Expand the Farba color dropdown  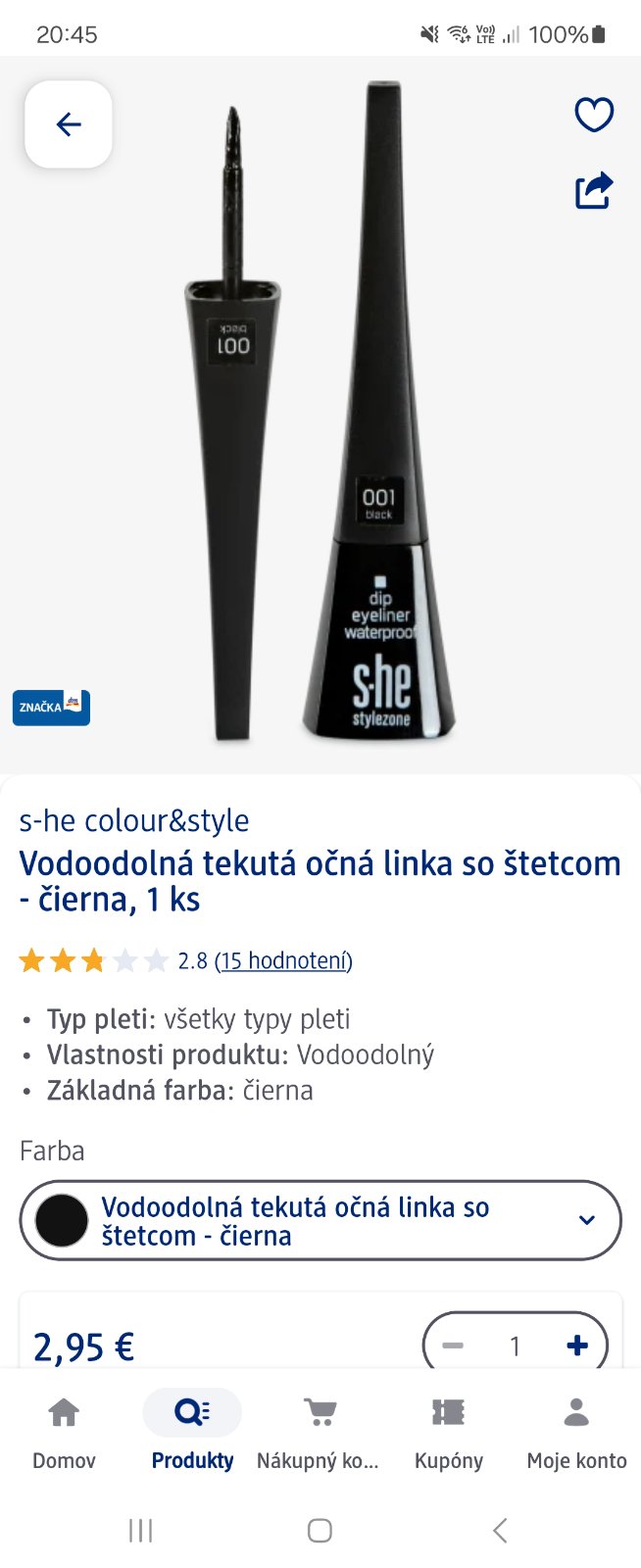coord(320,1220)
